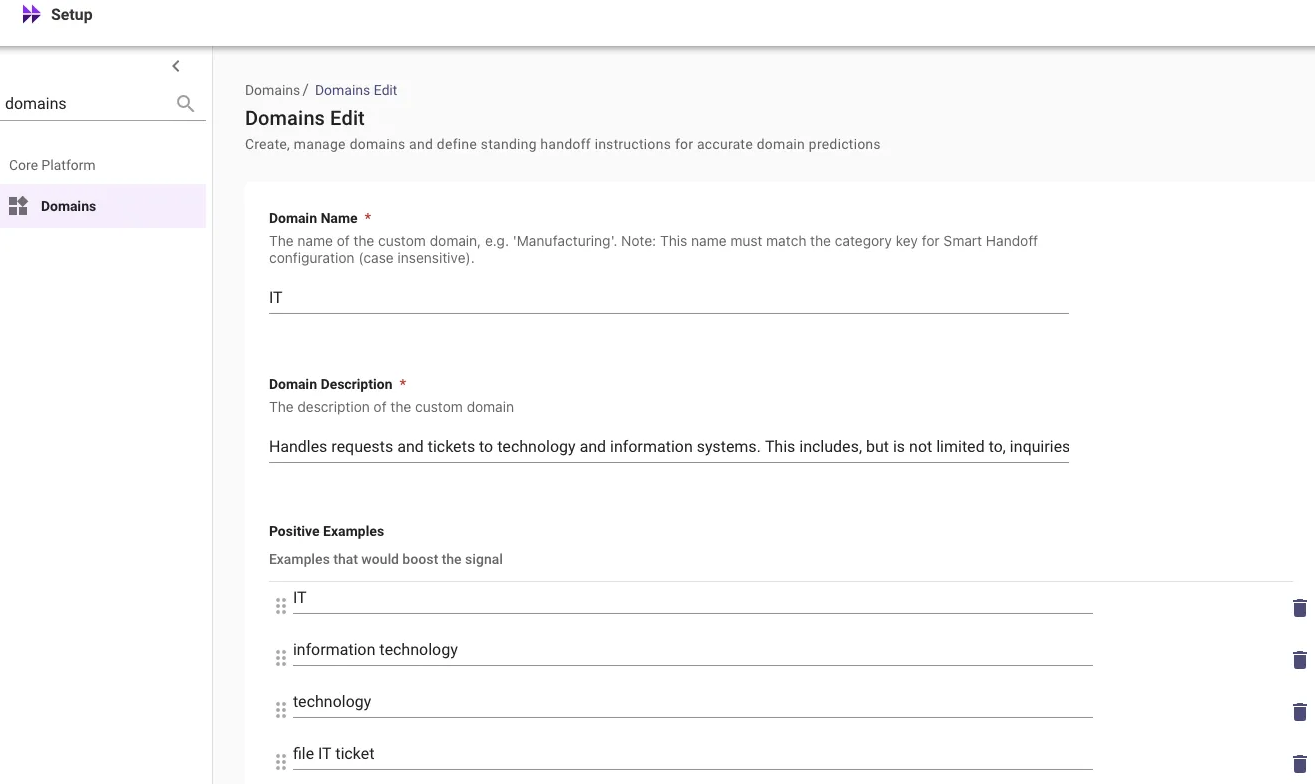Delete the 'file IT ticket' example

tap(1300, 764)
